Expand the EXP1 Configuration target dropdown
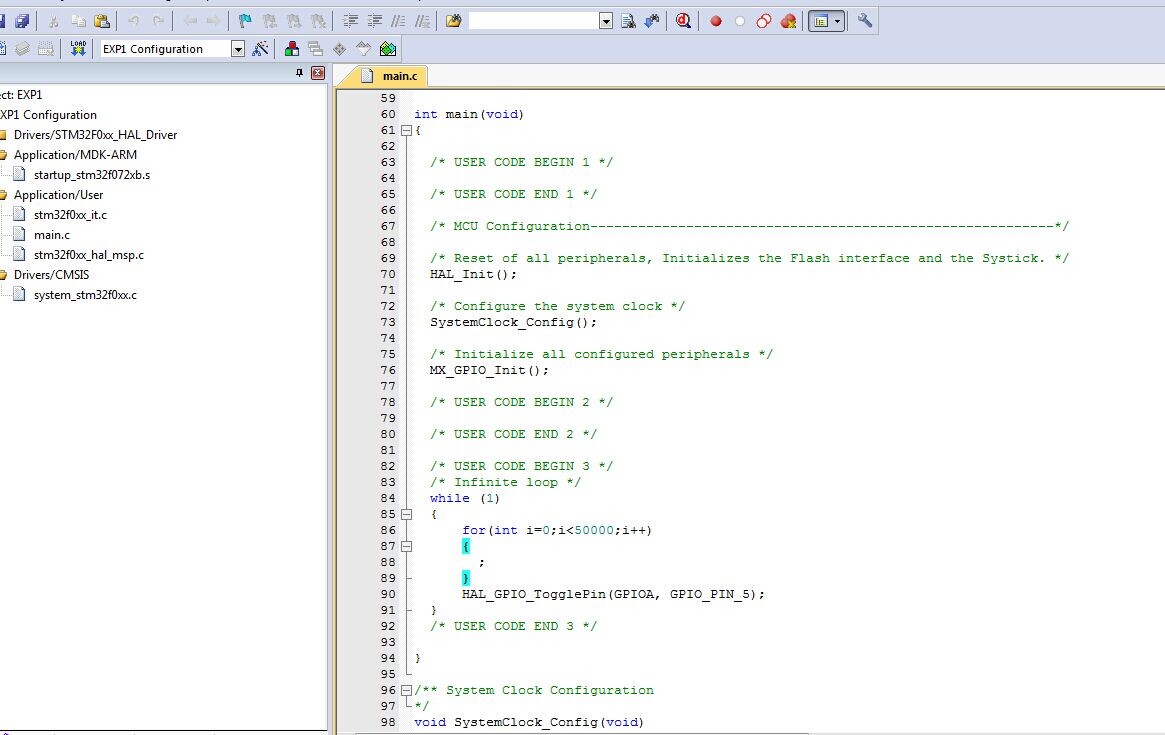The height and width of the screenshot is (735, 1165). tap(238, 49)
